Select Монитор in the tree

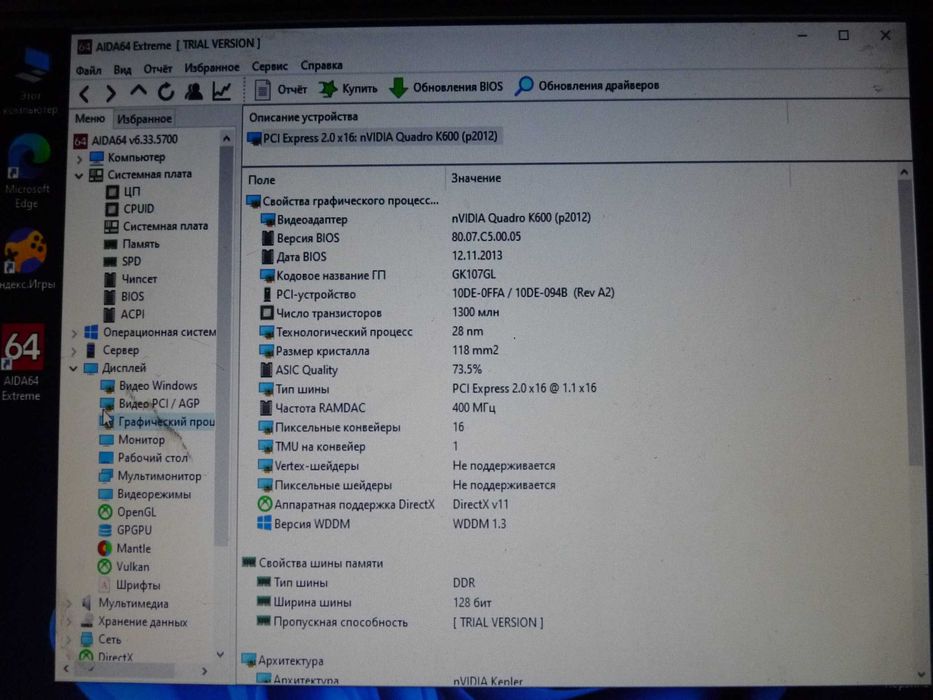click(x=132, y=440)
